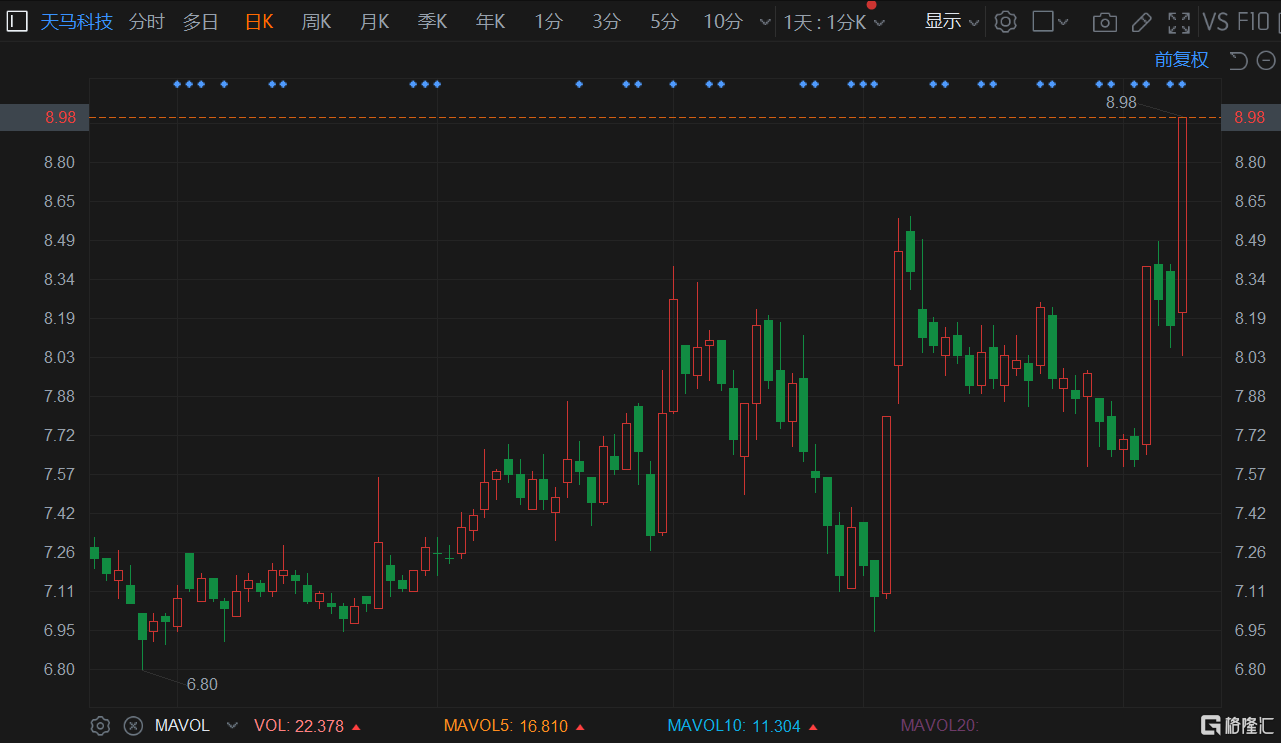Toggle the side panel icon beside 天马科技
Screen dimensions: 1281x743
[x=17, y=21]
